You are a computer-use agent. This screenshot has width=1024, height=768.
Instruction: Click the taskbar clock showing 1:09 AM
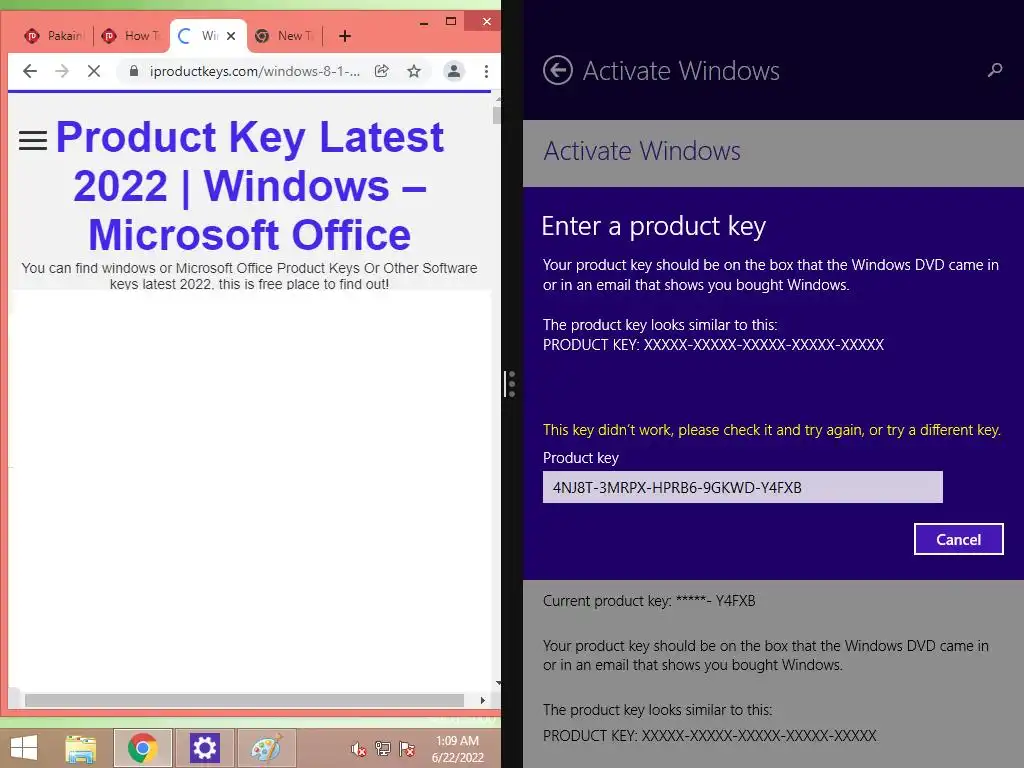(x=457, y=749)
